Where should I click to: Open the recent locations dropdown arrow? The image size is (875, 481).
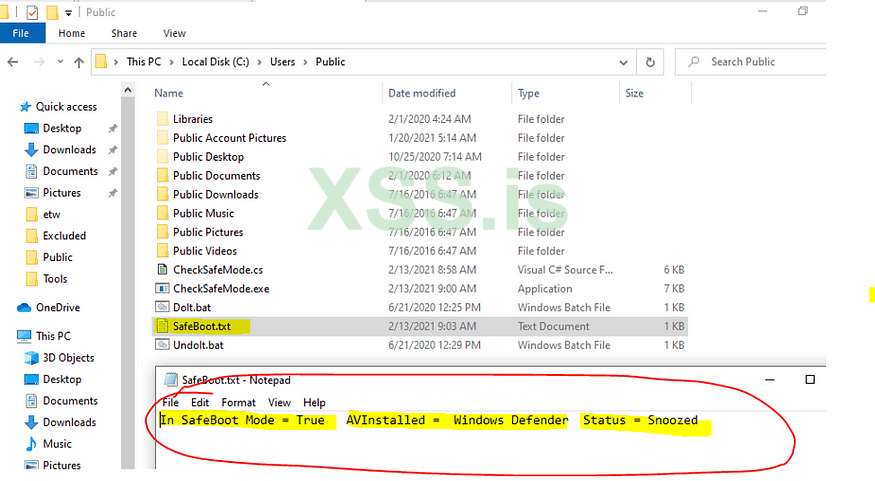60,62
